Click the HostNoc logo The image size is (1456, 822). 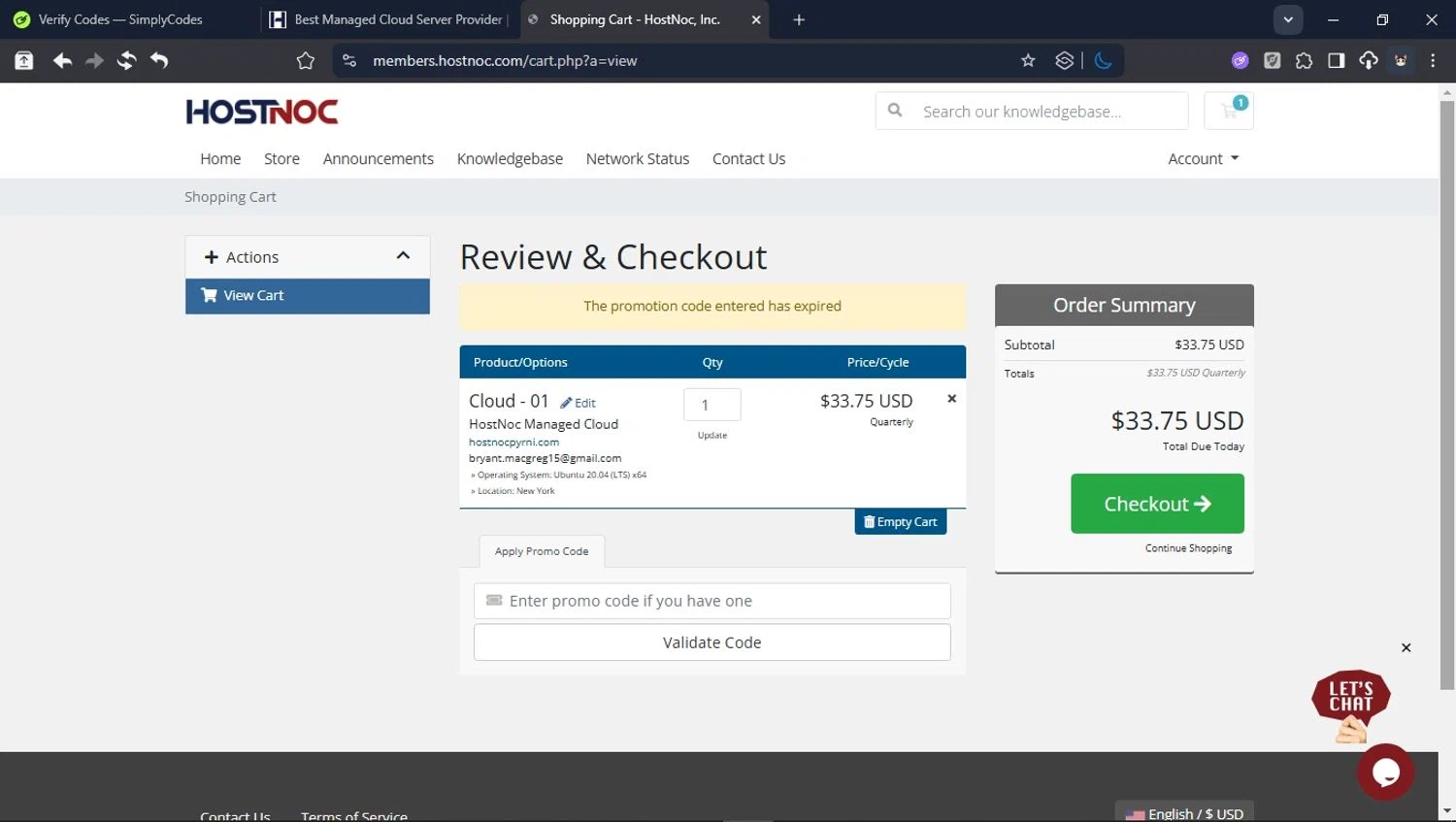tap(262, 113)
